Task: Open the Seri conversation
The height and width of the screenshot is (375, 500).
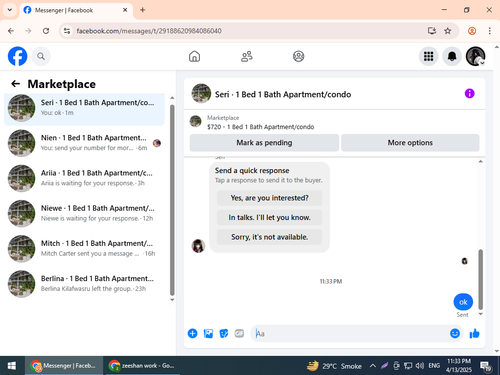Action: click(x=84, y=108)
